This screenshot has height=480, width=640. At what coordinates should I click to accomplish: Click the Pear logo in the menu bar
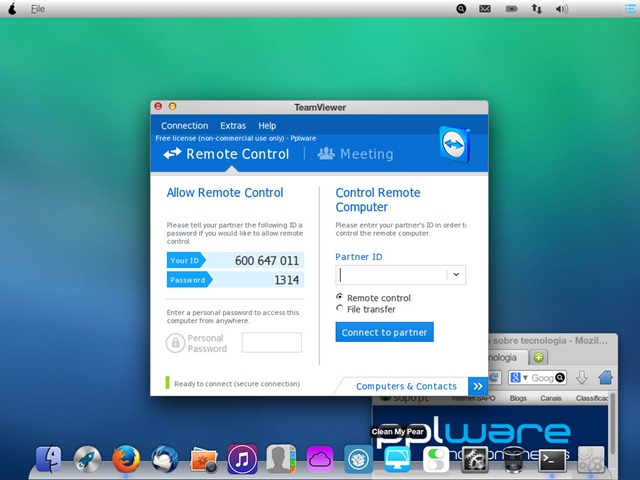[x=12, y=9]
